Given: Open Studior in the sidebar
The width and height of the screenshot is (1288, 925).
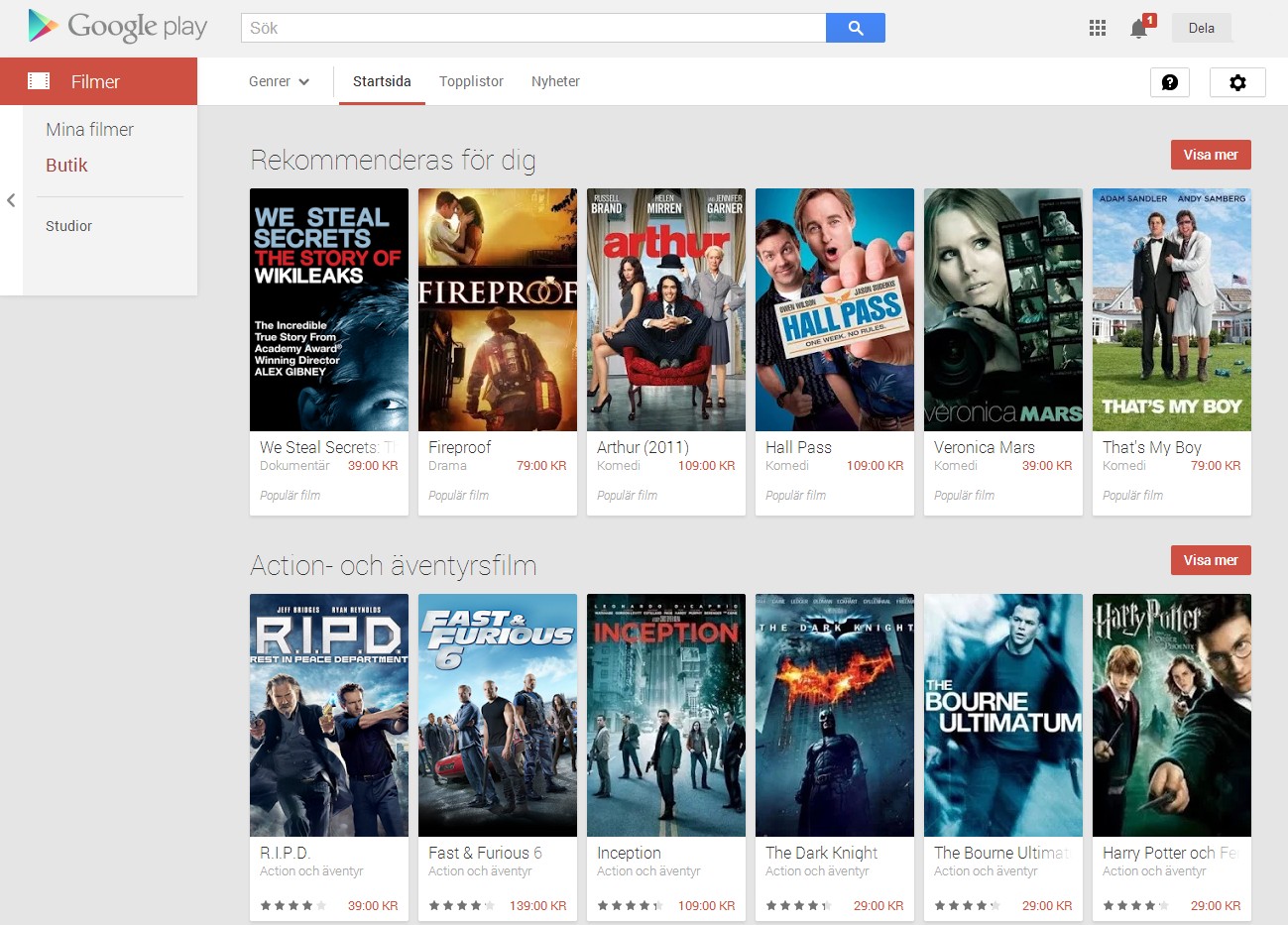Looking at the screenshot, I should [x=68, y=226].
